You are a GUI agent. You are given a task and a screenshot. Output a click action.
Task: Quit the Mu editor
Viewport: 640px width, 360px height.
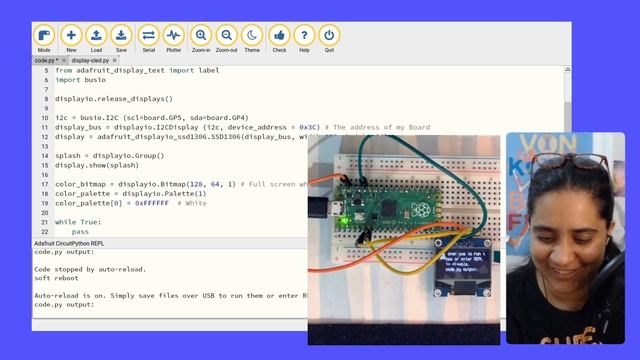pos(329,39)
